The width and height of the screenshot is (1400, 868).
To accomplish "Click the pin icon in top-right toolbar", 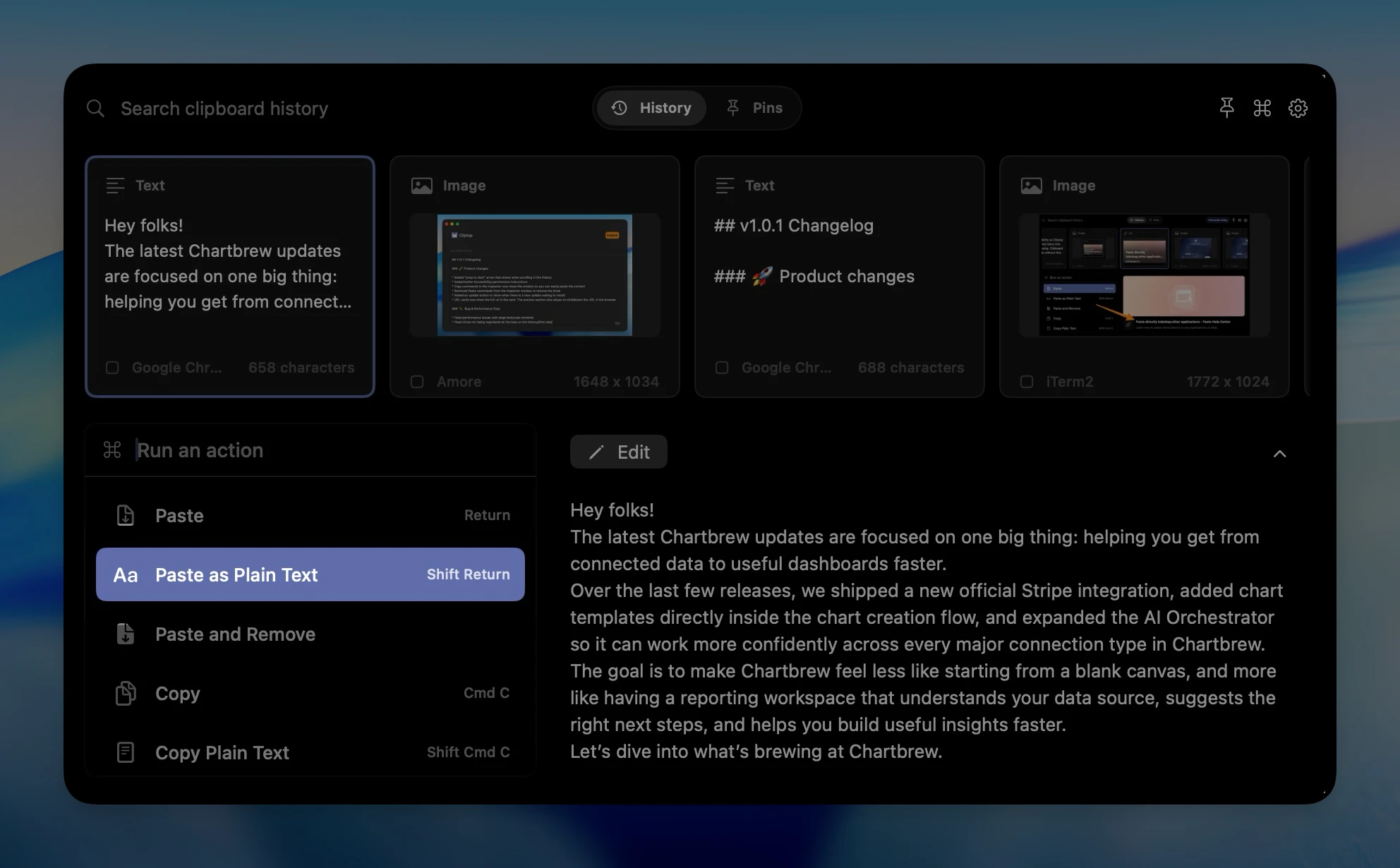I will click(x=1226, y=108).
